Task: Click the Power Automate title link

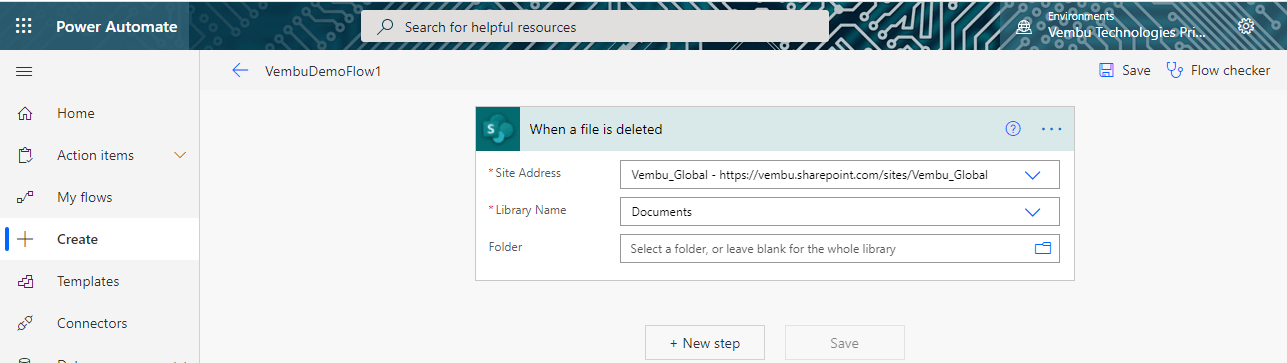Action: pyautogui.click(x=117, y=27)
